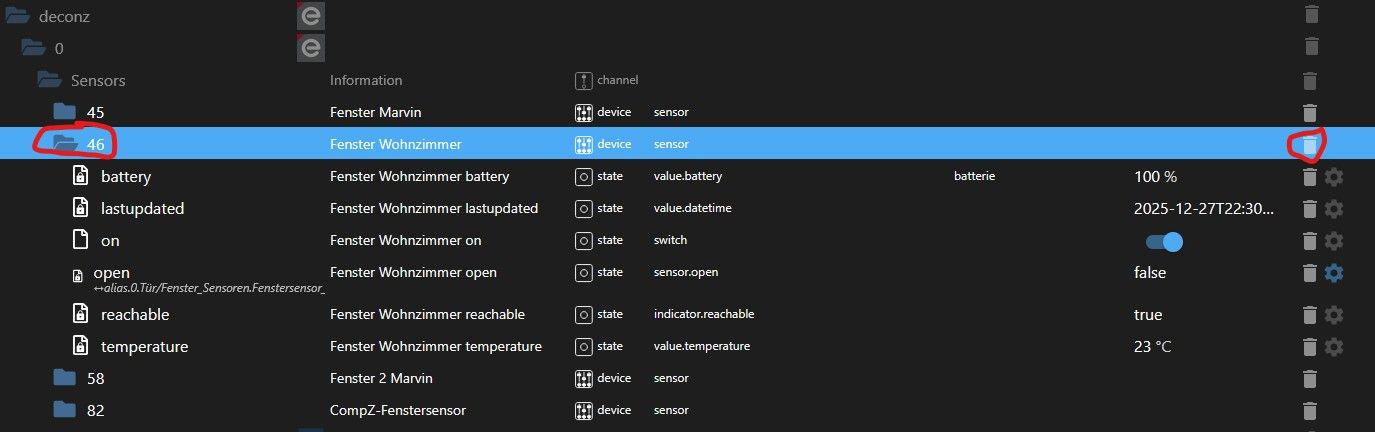Select the reachable state row
This screenshot has height=432, width=1375.
pyautogui.click(x=135, y=315)
